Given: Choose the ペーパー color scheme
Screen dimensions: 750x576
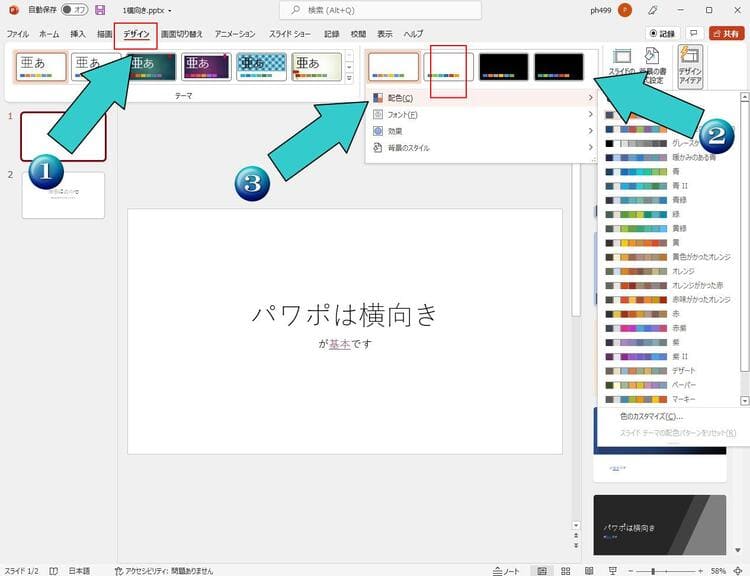Looking at the screenshot, I should (x=669, y=385).
